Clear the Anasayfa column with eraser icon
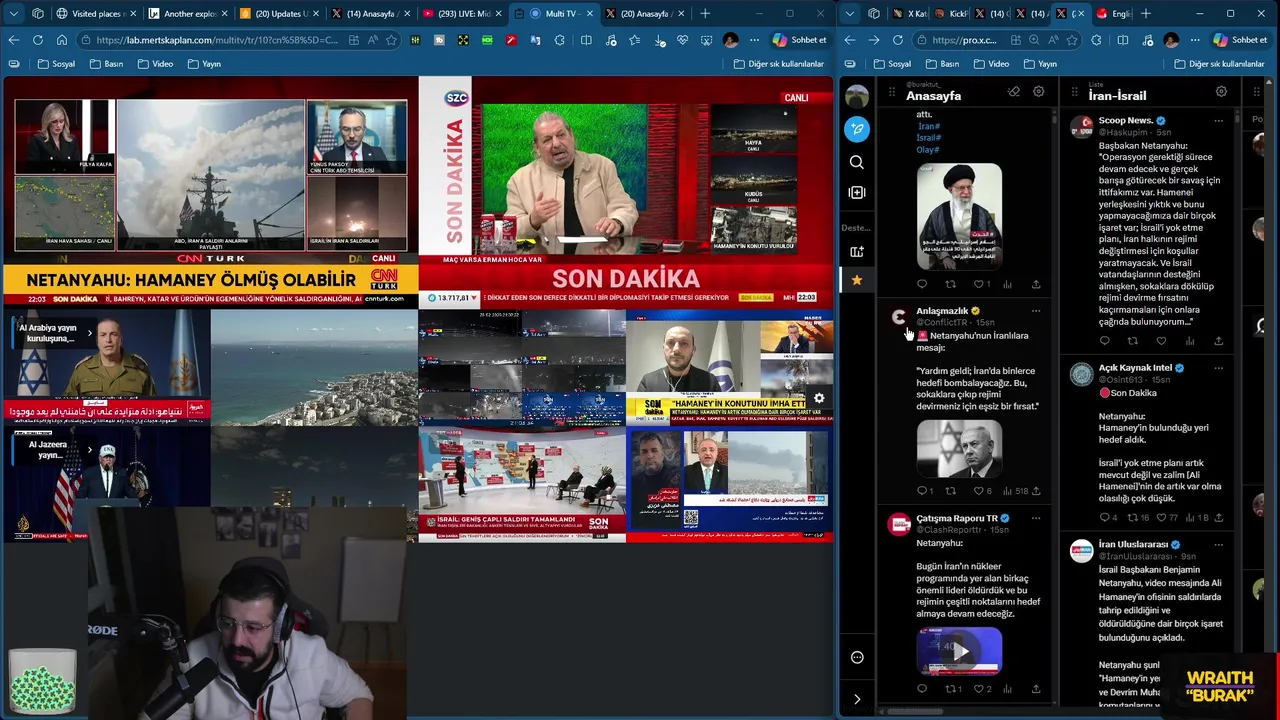This screenshot has height=720, width=1280. [1014, 91]
